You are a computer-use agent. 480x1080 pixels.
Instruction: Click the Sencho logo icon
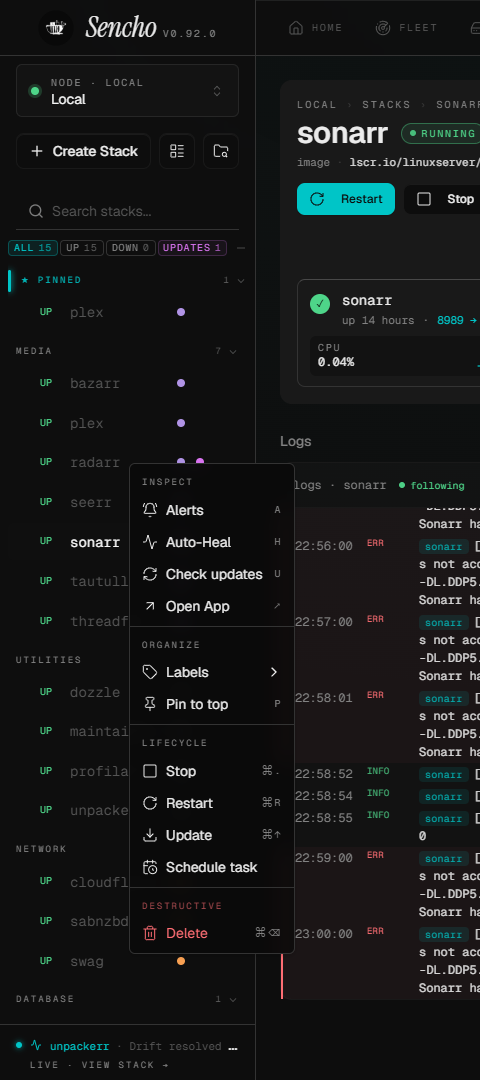pos(55,28)
